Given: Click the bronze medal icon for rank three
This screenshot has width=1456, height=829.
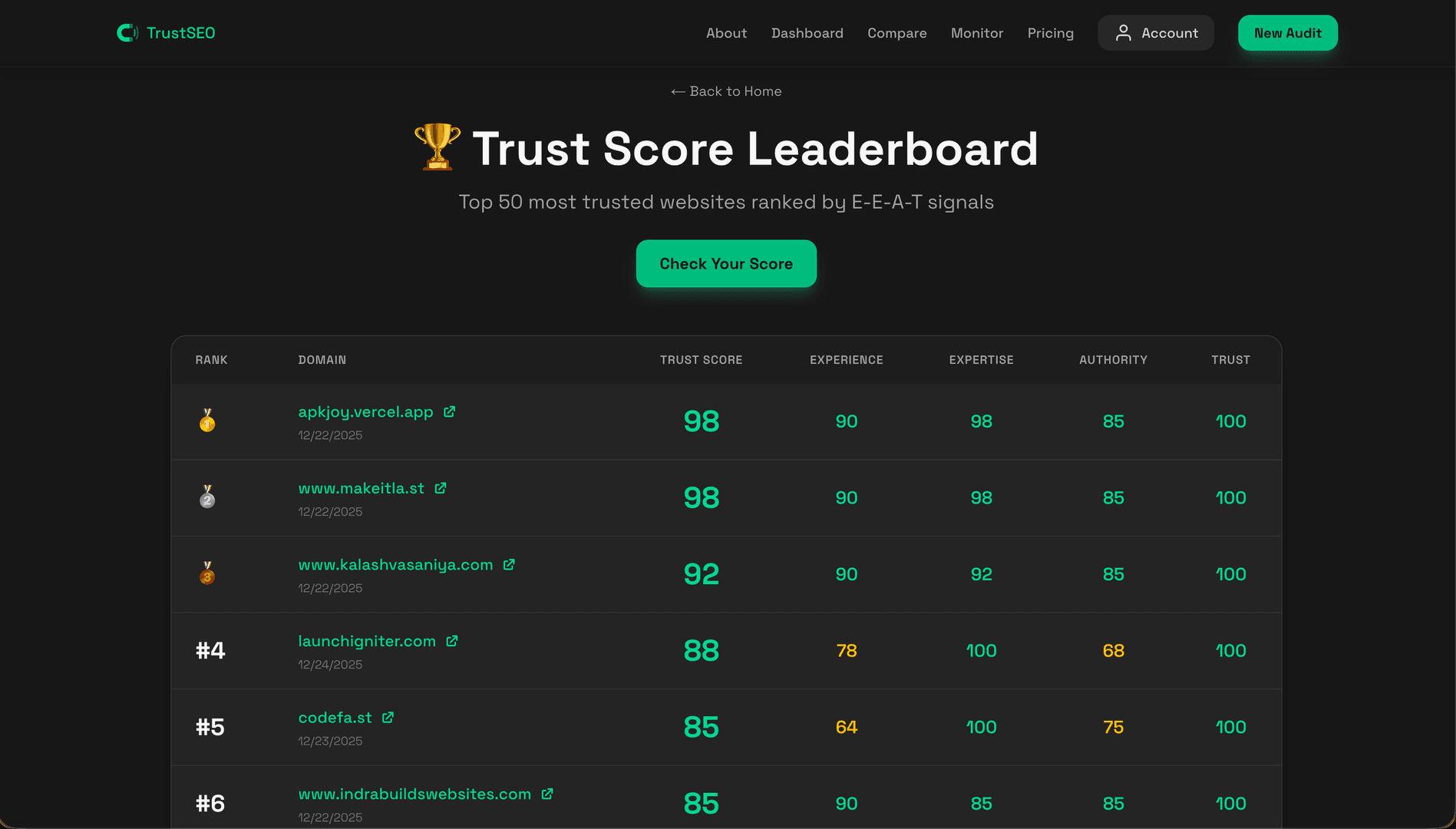Looking at the screenshot, I should pyautogui.click(x=207, y=574).
